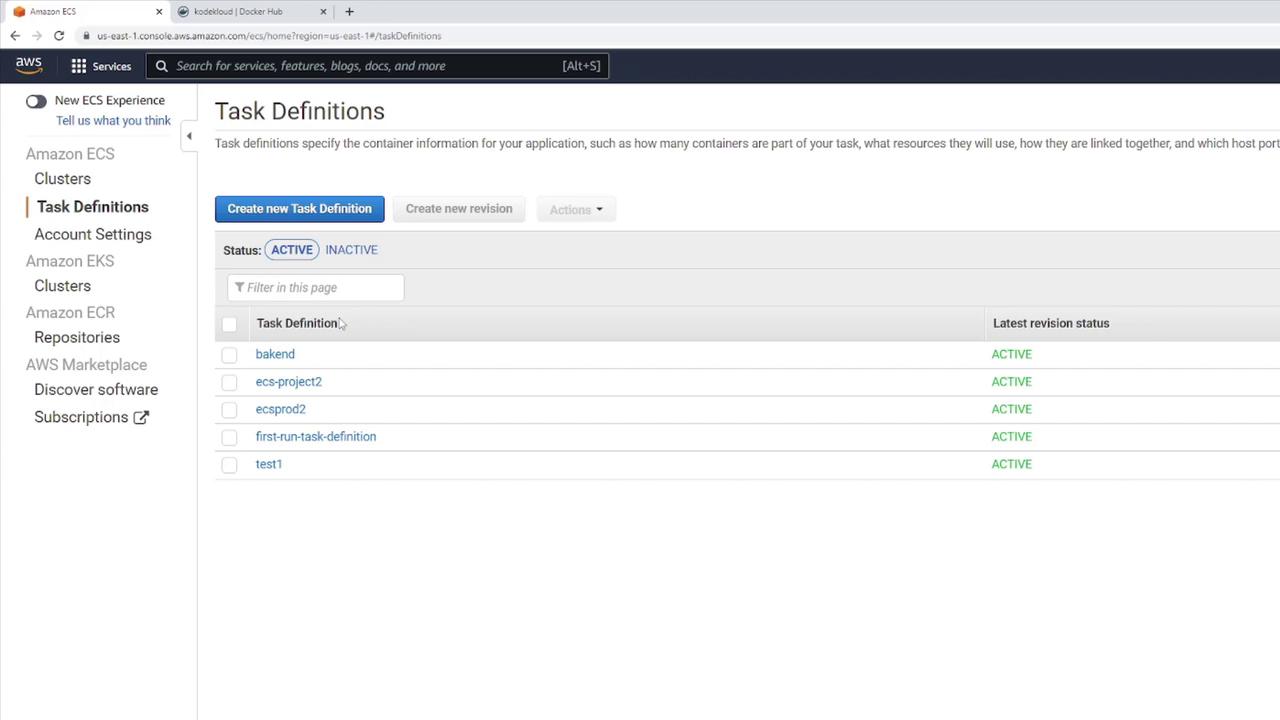Click the browser back arrow
The image size is (1280, 720).
pos(15,36)
